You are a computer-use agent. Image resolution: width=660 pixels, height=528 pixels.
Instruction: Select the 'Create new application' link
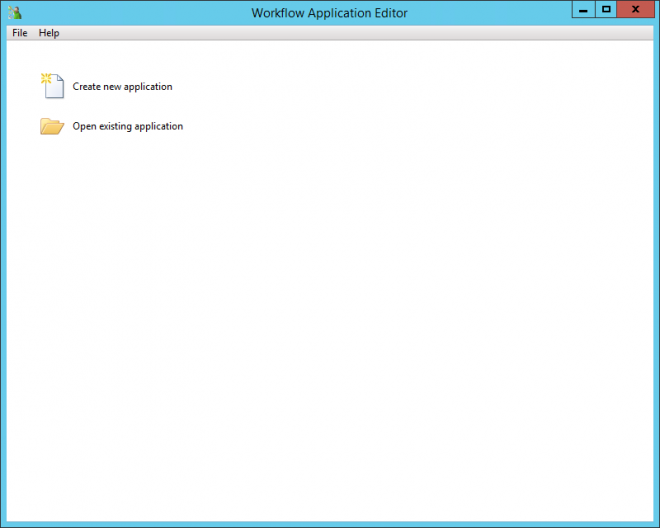pos(122,87)
